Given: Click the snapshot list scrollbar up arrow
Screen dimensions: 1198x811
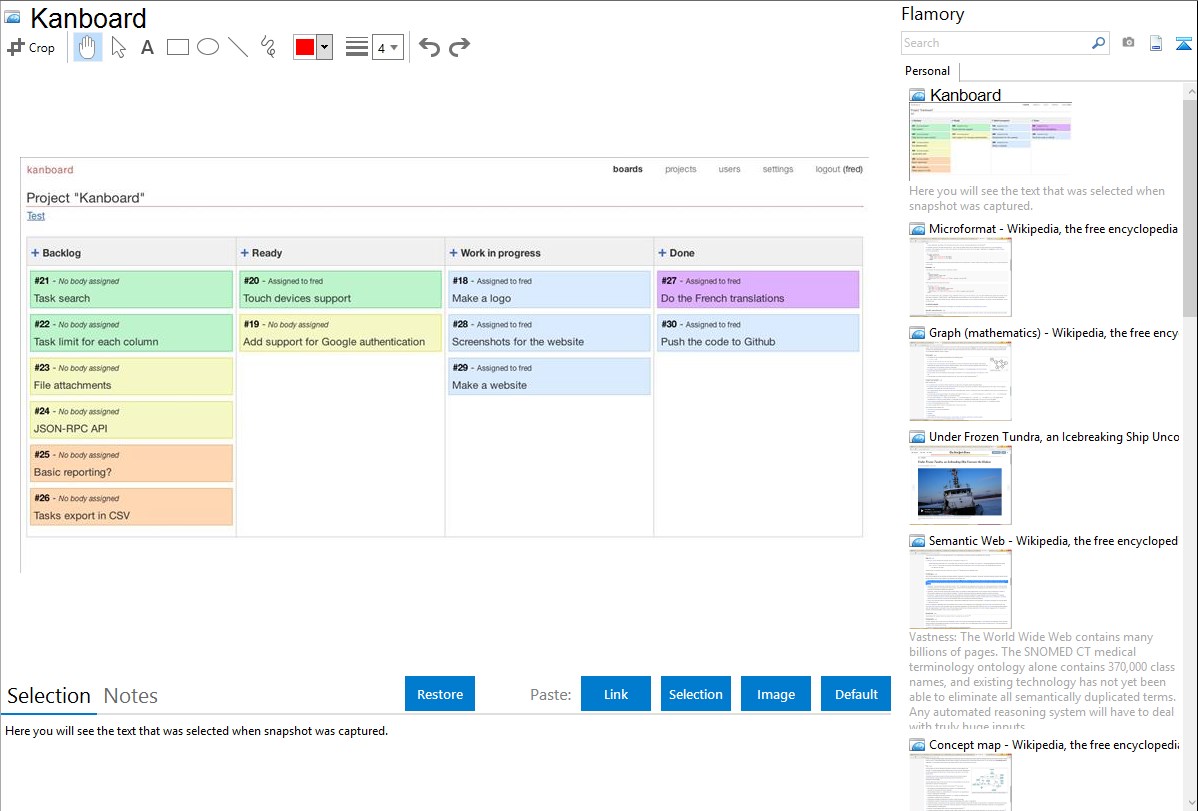Looking at the screenshot, I should point(1190,91).
